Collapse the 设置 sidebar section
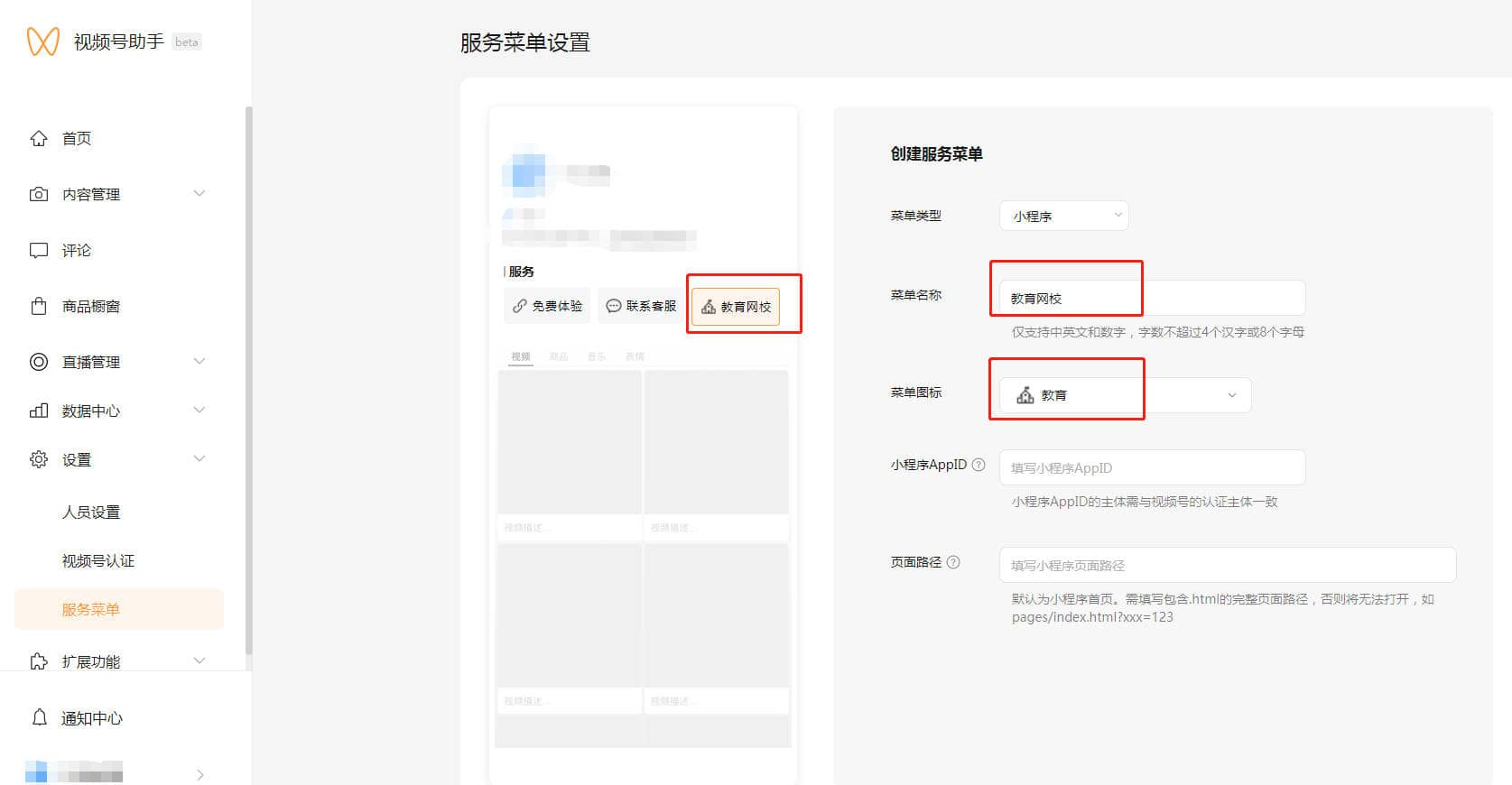Image resolution: width=1512 pixels, height=785 pixels. pyautogui.click(x=199, y=459)
